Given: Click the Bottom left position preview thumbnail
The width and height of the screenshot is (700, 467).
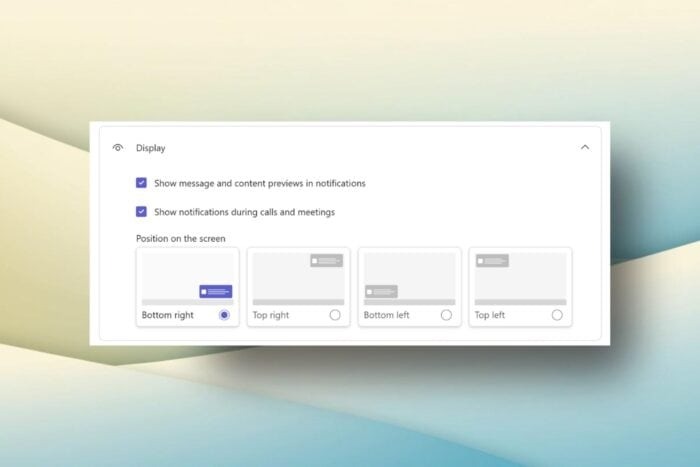Looking at the screenshot, I should [x=409, y=279].
